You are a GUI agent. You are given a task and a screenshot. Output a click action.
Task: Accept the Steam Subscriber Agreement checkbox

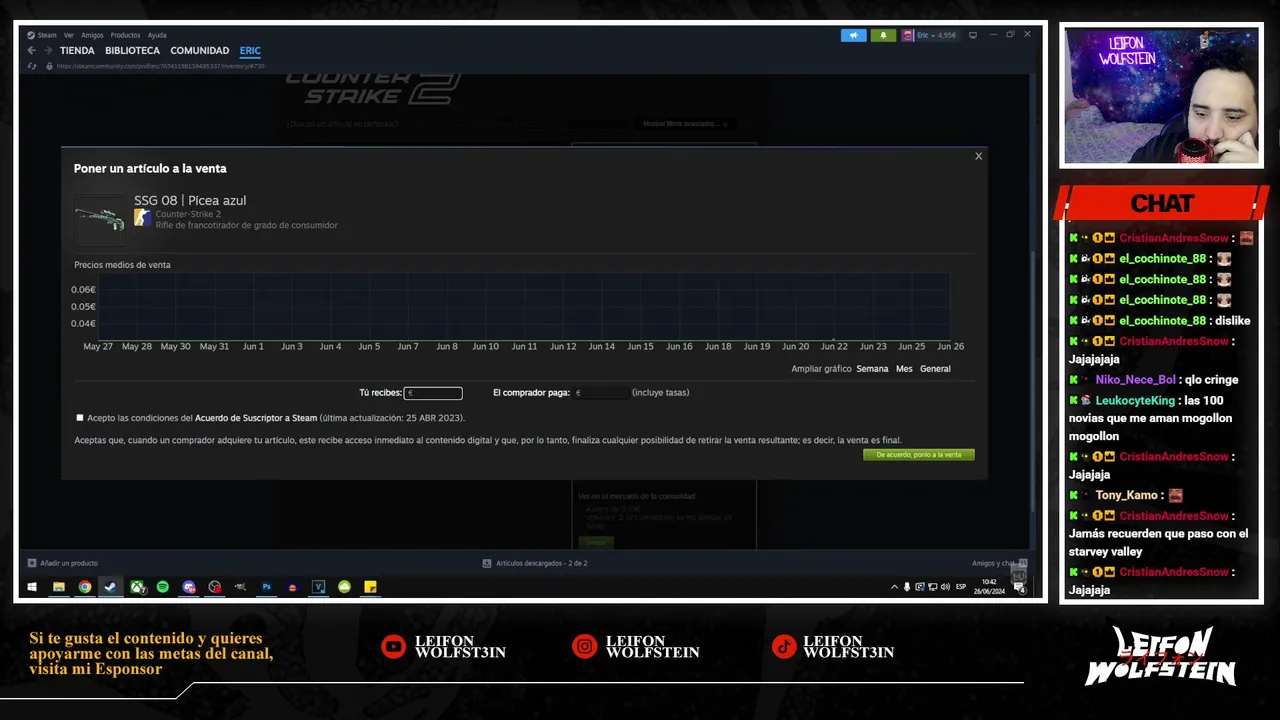80,418
